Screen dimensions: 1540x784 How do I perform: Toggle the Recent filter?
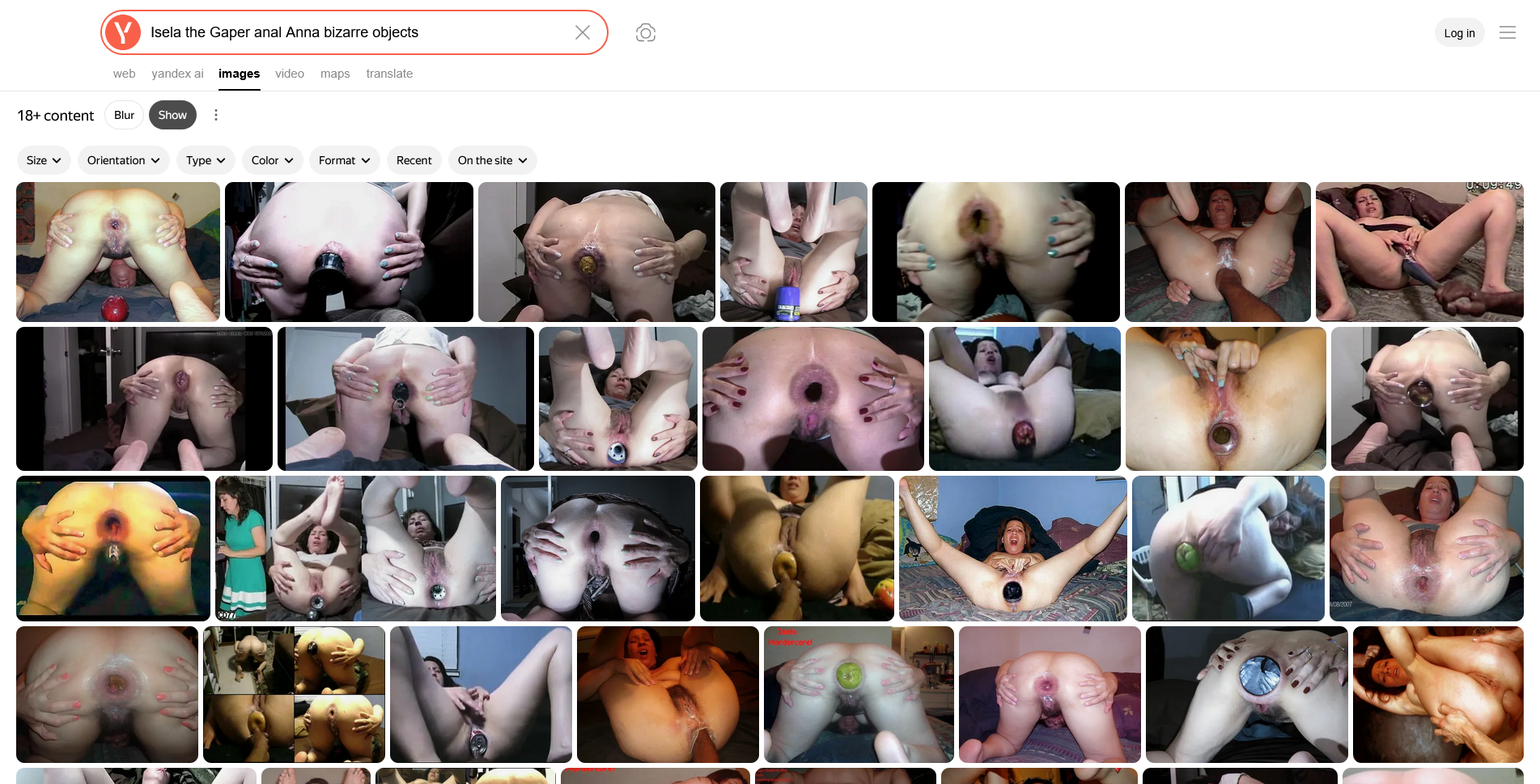pyautogui.click(x=414, y=160)
